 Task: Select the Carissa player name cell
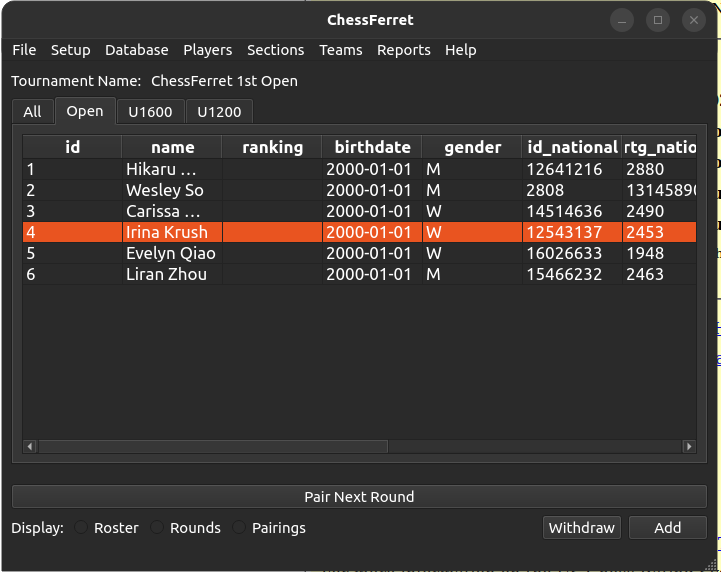172,212
